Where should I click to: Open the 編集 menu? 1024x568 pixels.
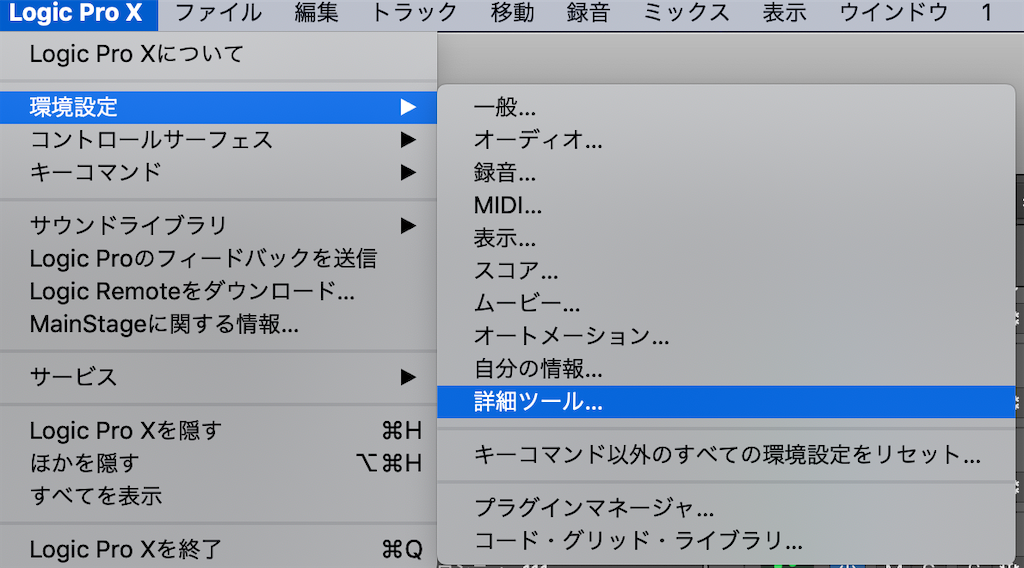pos(316,14)
